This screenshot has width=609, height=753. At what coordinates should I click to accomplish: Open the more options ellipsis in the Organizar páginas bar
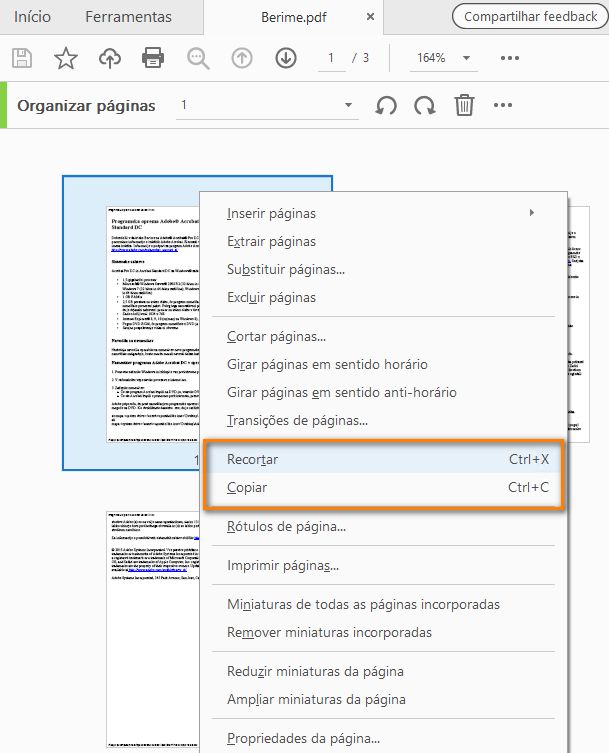pos(503,105)
